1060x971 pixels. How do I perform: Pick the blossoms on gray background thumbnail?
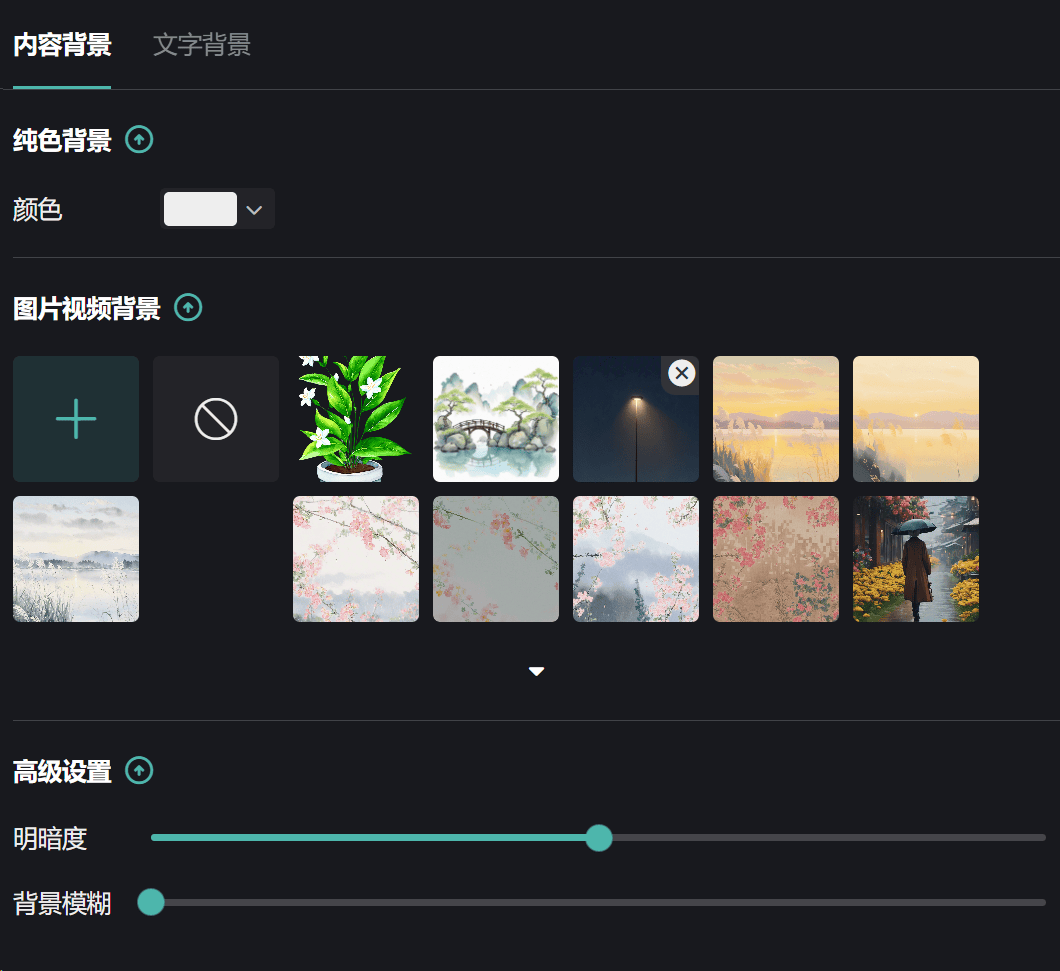coord(496,559)
